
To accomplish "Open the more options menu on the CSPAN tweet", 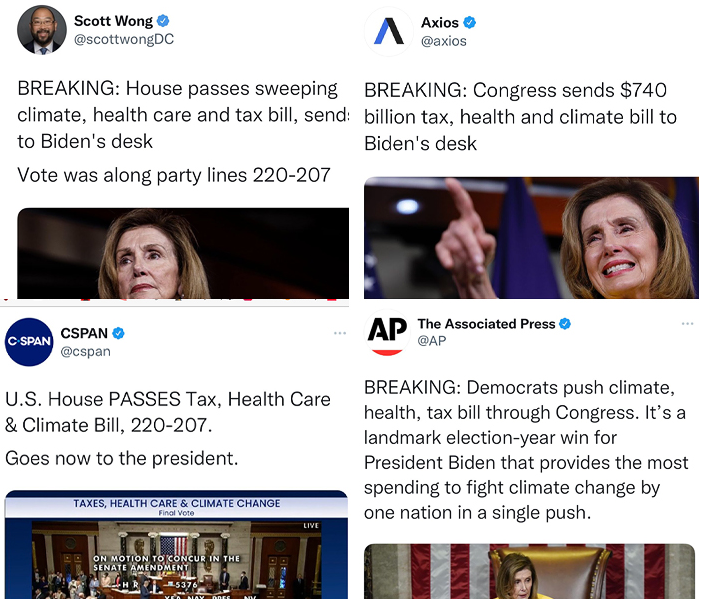I will coord(341,332).
